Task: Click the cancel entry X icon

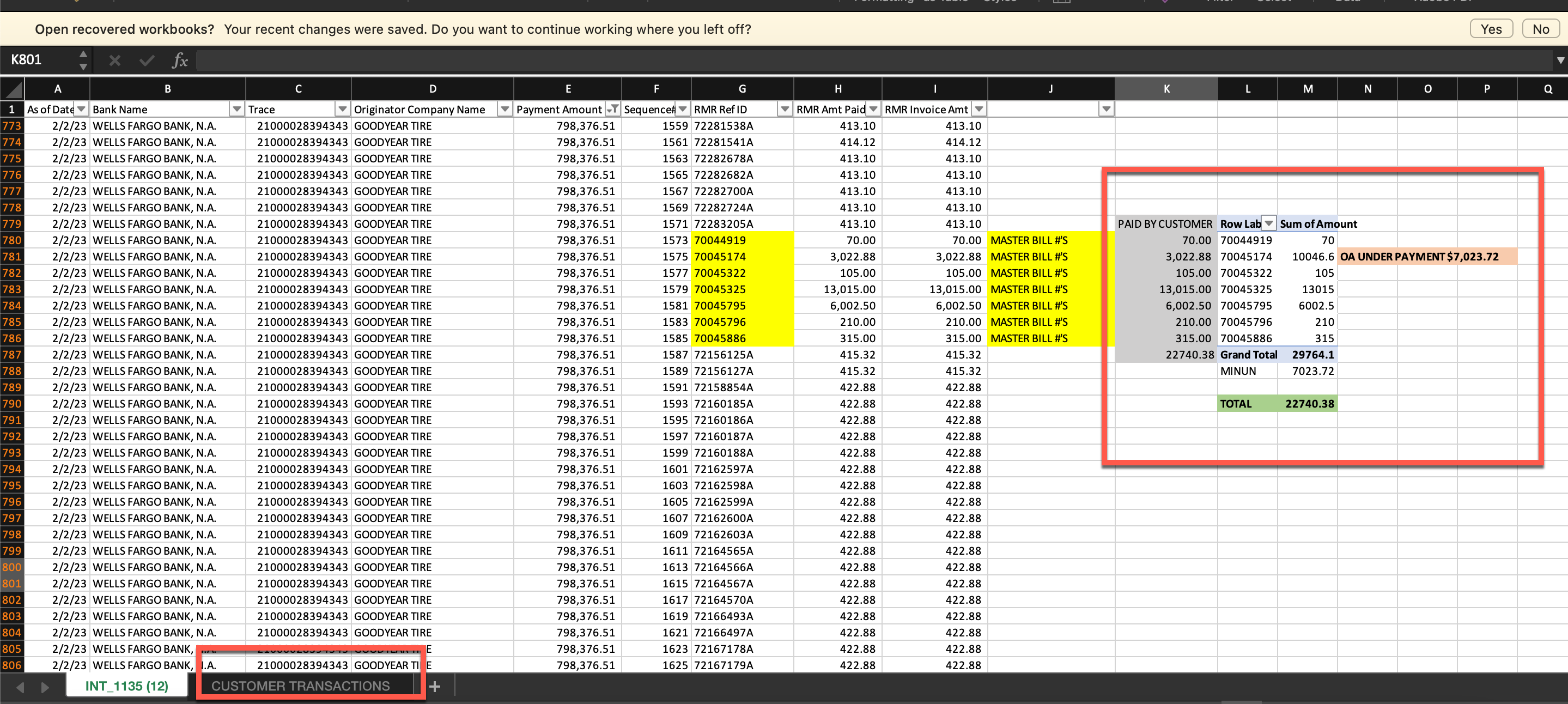Action: 114,60
